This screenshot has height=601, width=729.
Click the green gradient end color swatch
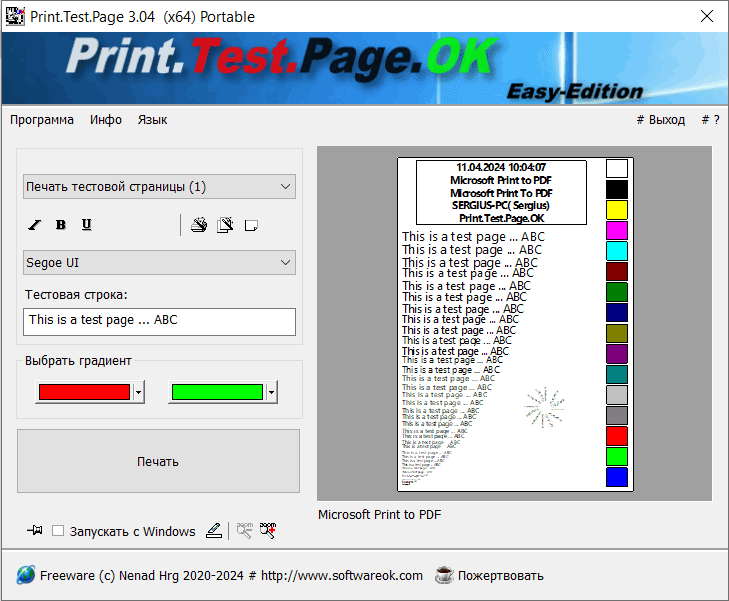tap(217, 392)
